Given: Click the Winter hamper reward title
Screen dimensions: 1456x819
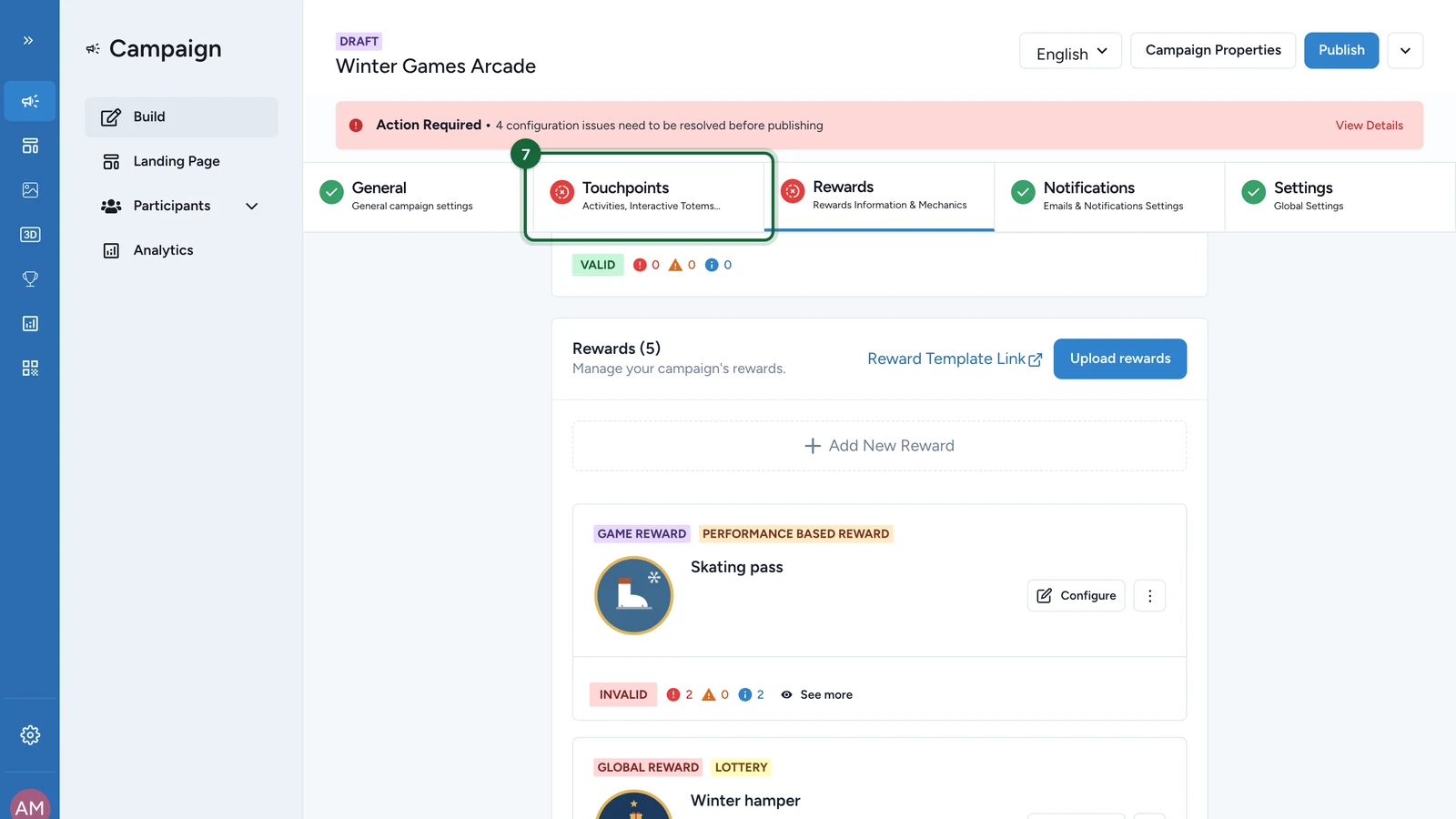Looking at the screenshot, I should click(745, 801).
